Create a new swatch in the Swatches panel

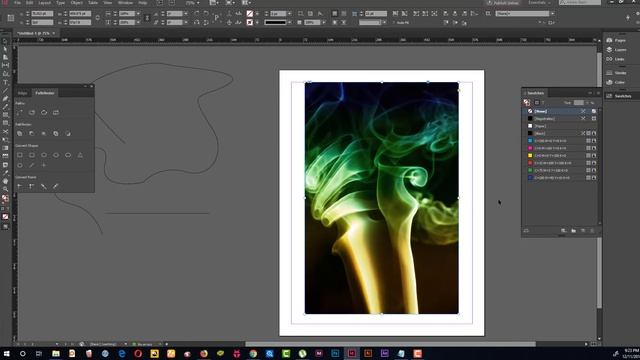583,231
